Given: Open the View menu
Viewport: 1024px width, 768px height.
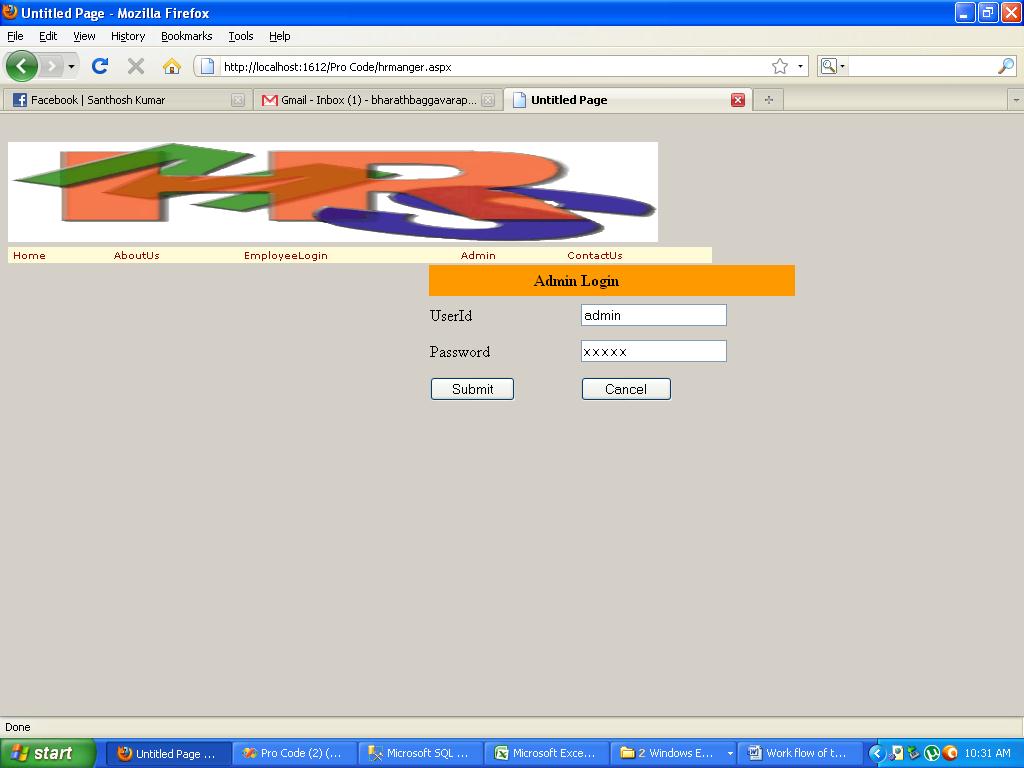Looking at the screenshot, I should [84, 36].
